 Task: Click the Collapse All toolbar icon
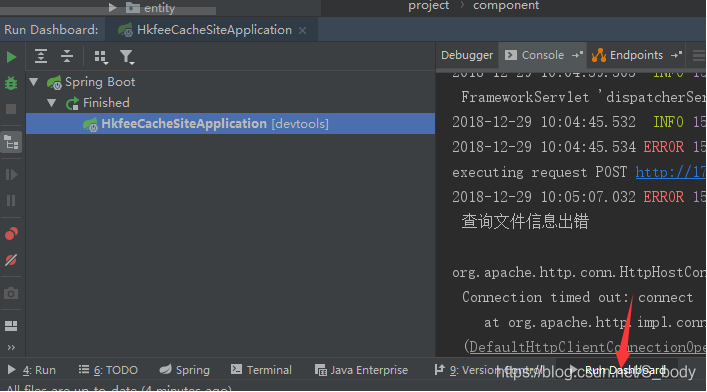pos(67,56)
